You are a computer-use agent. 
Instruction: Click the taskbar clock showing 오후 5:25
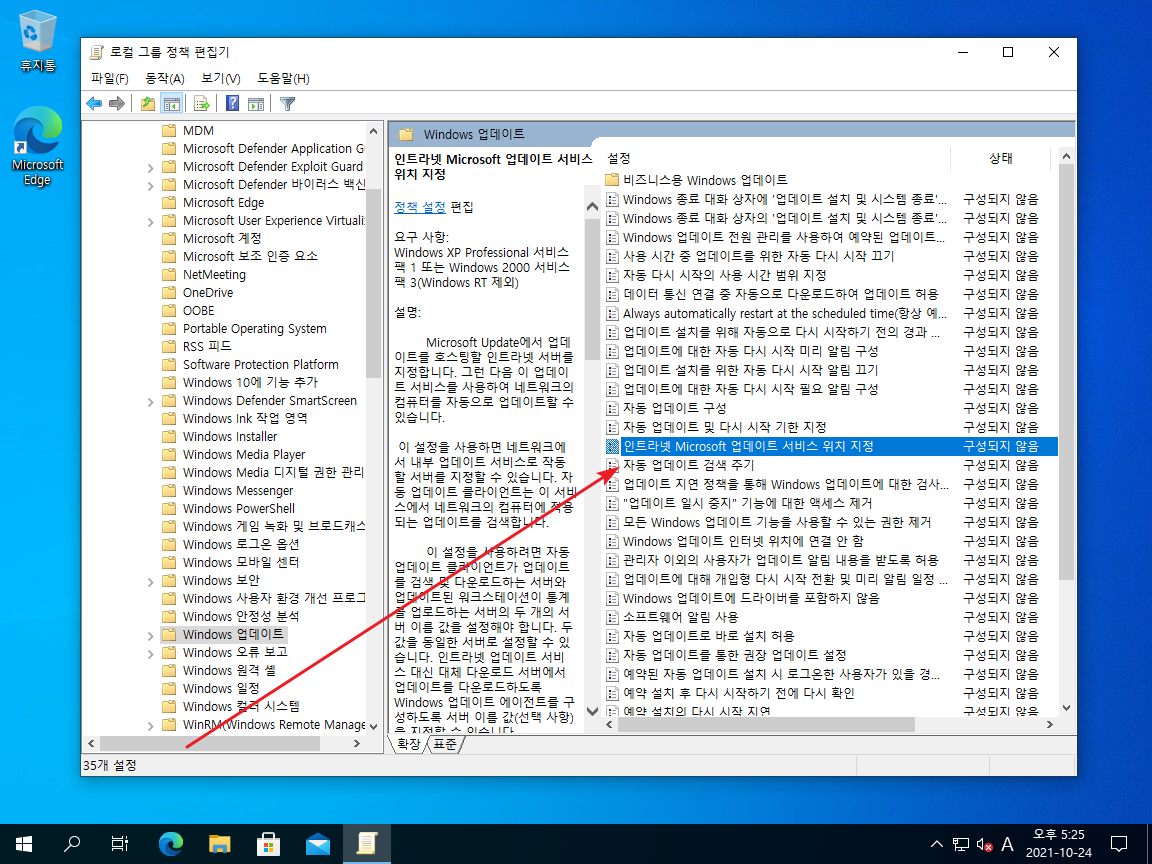(x=1058, y=844)
